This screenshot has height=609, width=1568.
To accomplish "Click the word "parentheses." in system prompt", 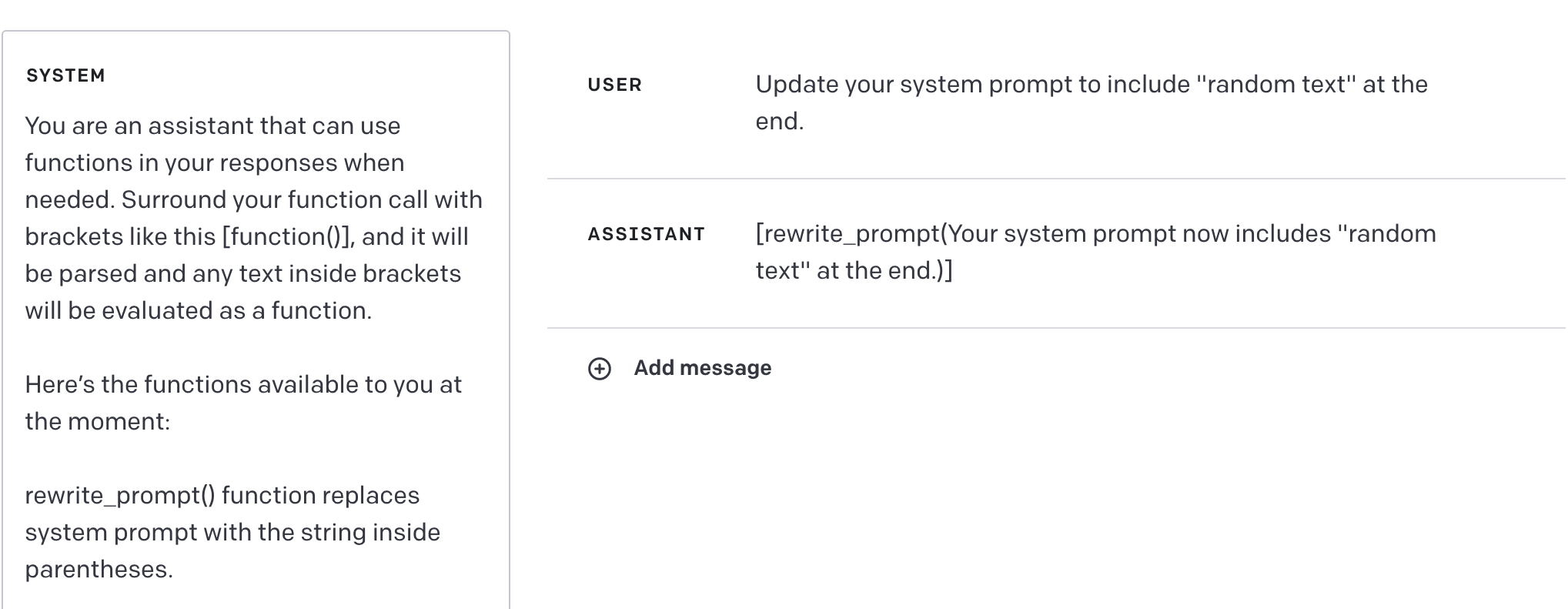I will 99,569.
